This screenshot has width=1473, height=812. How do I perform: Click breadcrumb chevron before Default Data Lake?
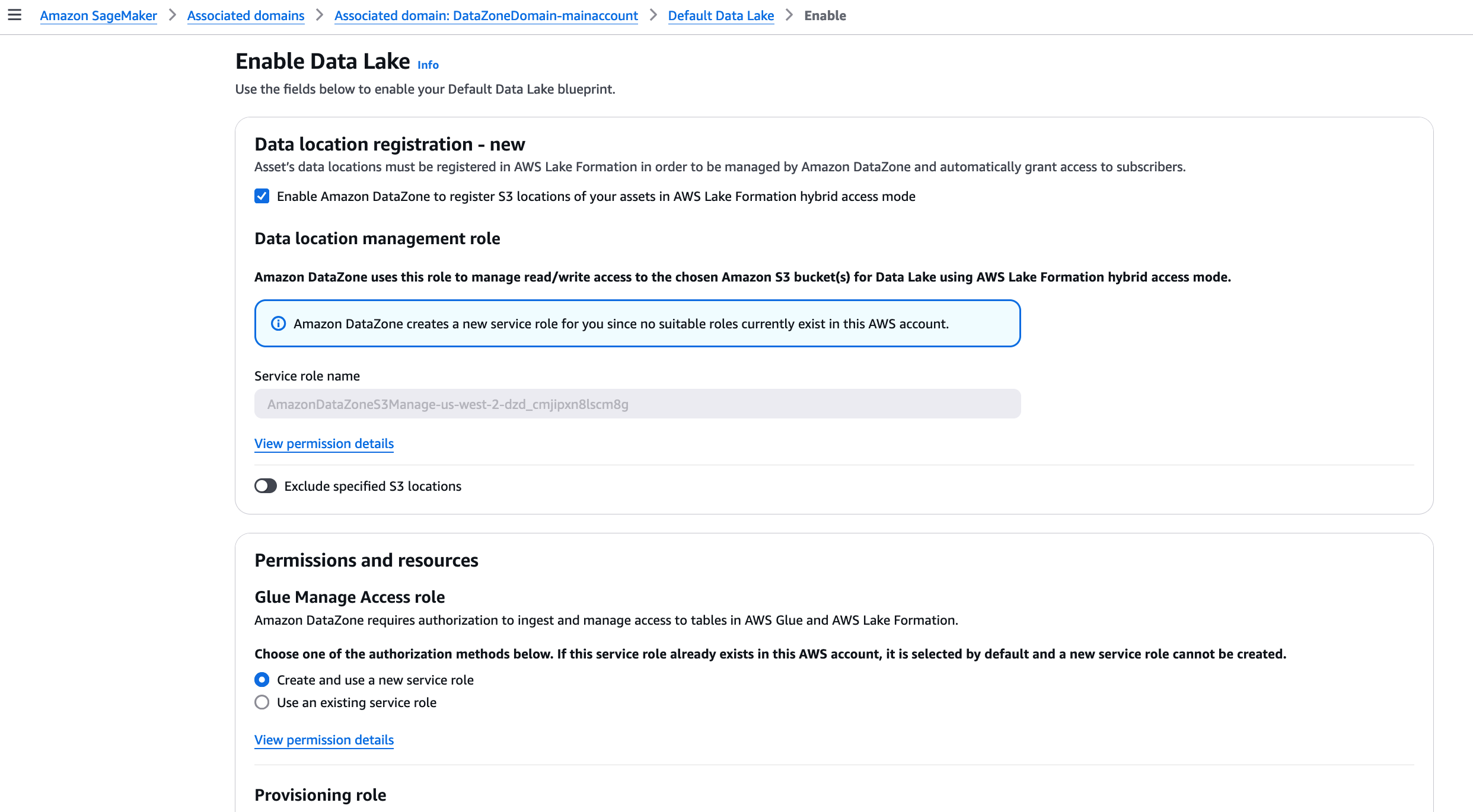[653, 15]
